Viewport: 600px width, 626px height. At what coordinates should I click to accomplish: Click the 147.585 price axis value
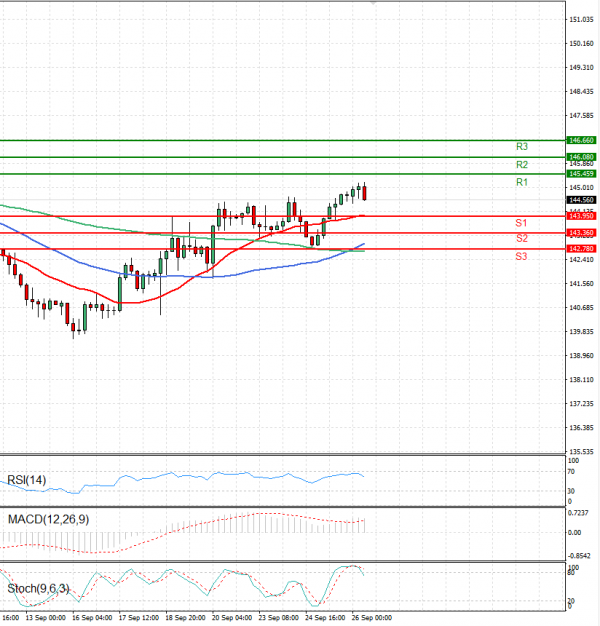581,116
